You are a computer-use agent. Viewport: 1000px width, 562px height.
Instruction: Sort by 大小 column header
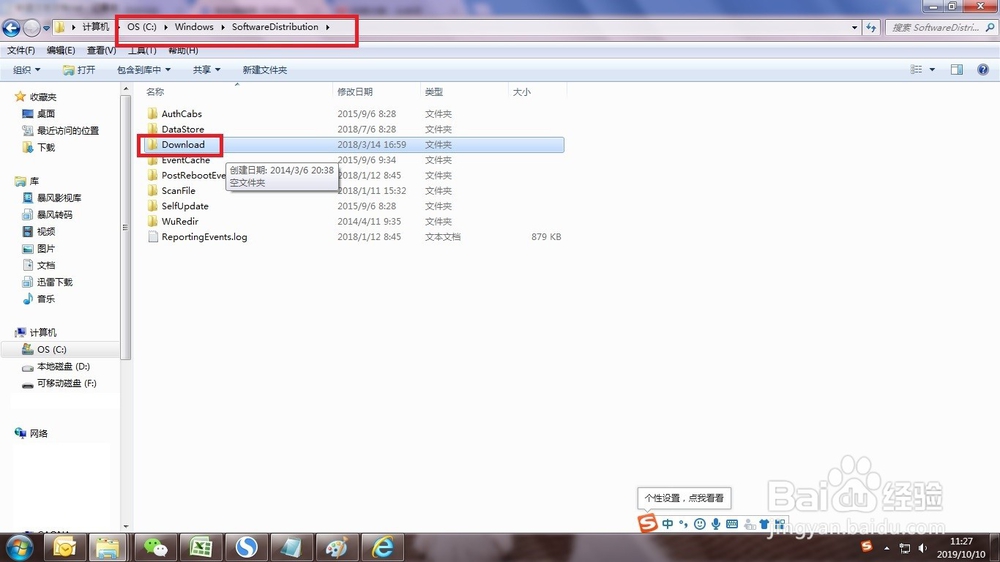[x=521, y=92]
